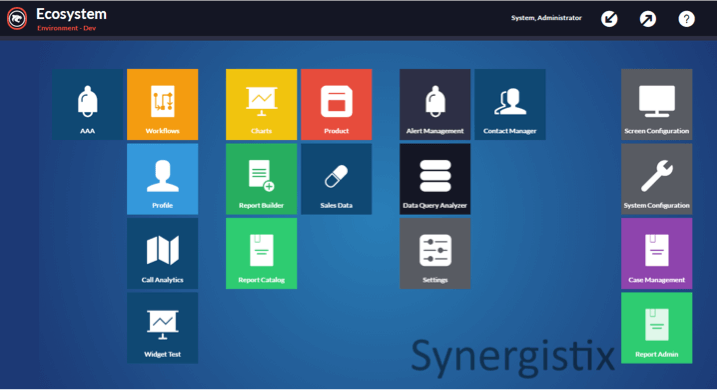Viewport: 718px width, 390px height.
Task: Click the up-right arrow header icon
Action: coord(648,19)
